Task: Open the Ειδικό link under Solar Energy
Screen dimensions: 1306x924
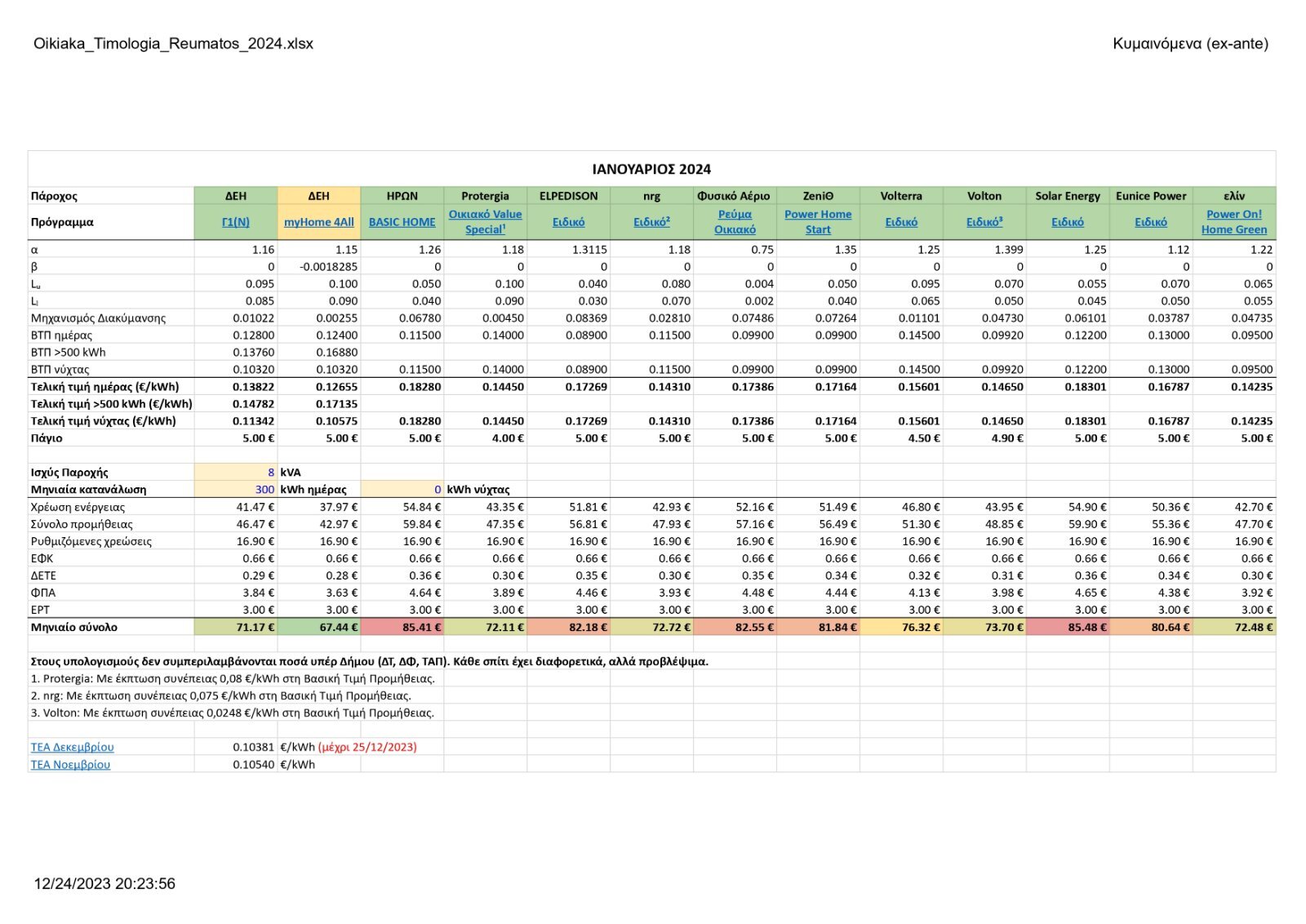Action: tap(1068, 222)
